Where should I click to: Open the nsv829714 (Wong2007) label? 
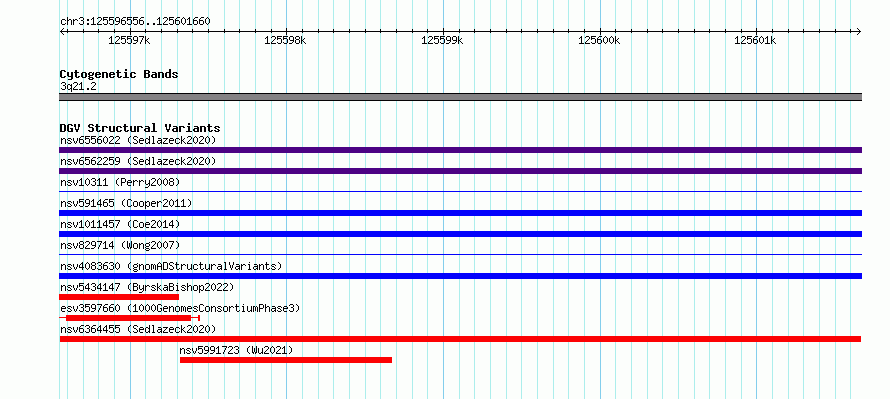click(x=120, y=245)
